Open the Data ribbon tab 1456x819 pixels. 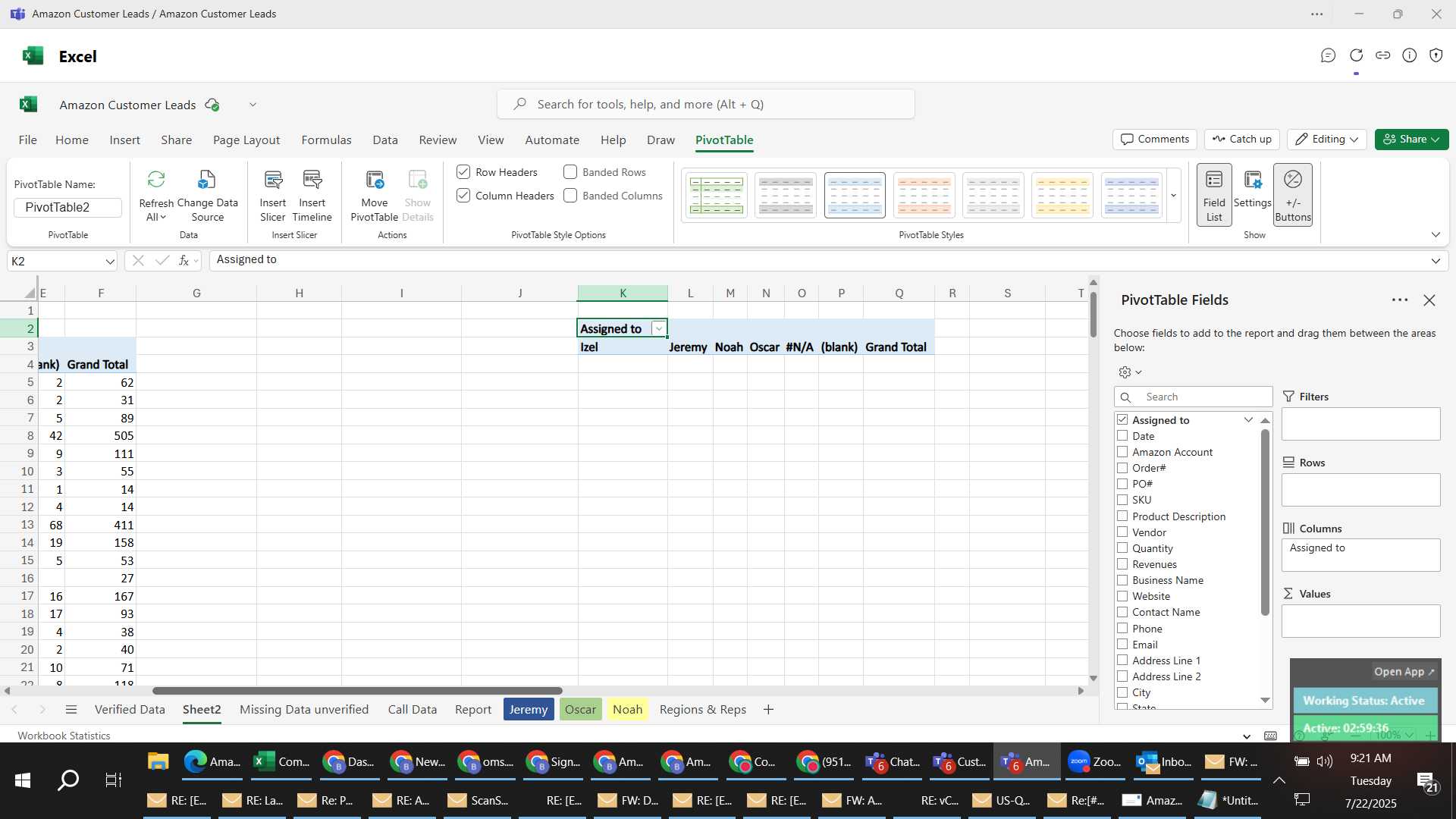(x=385, y=140)
